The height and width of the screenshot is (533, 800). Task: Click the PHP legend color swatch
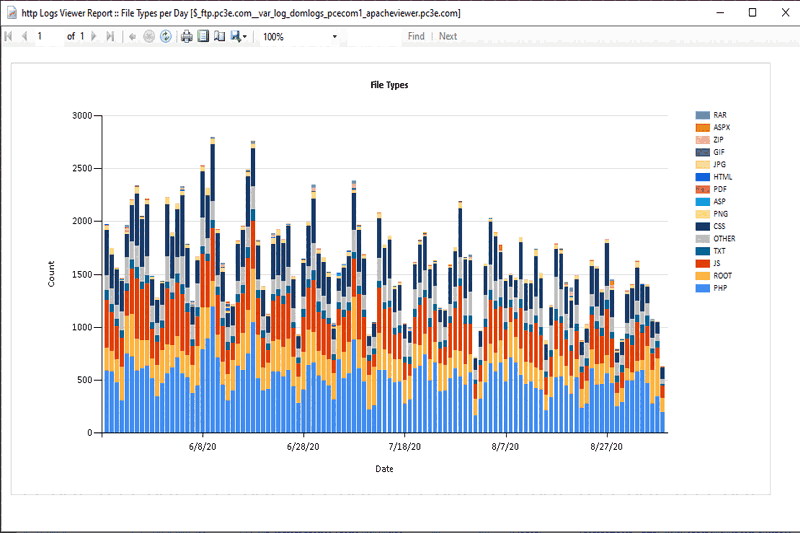[x=702, y=287]
